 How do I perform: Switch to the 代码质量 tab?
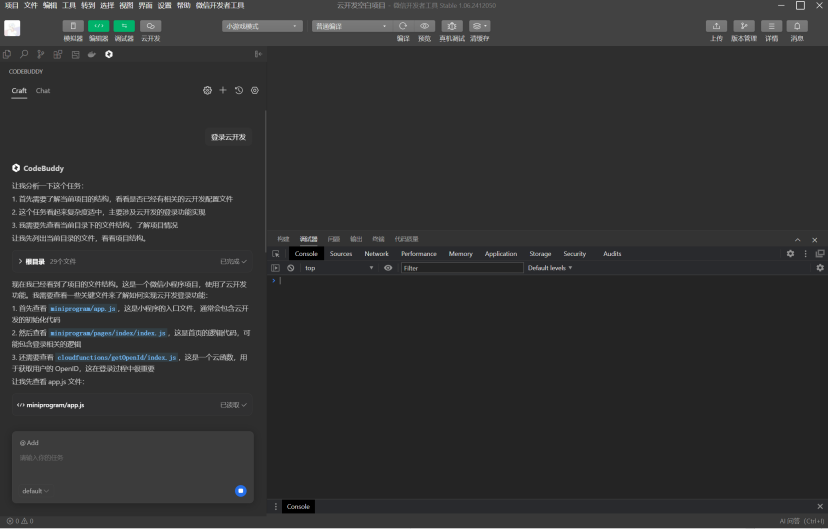pos(407,239)
